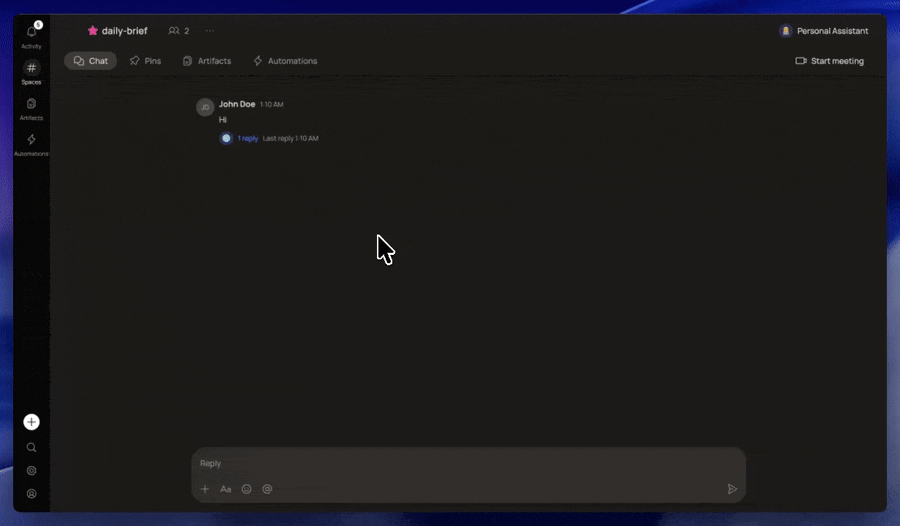The image size is (900, 526).
Task: Select the "Hi" message text
Action: point(223,119)
